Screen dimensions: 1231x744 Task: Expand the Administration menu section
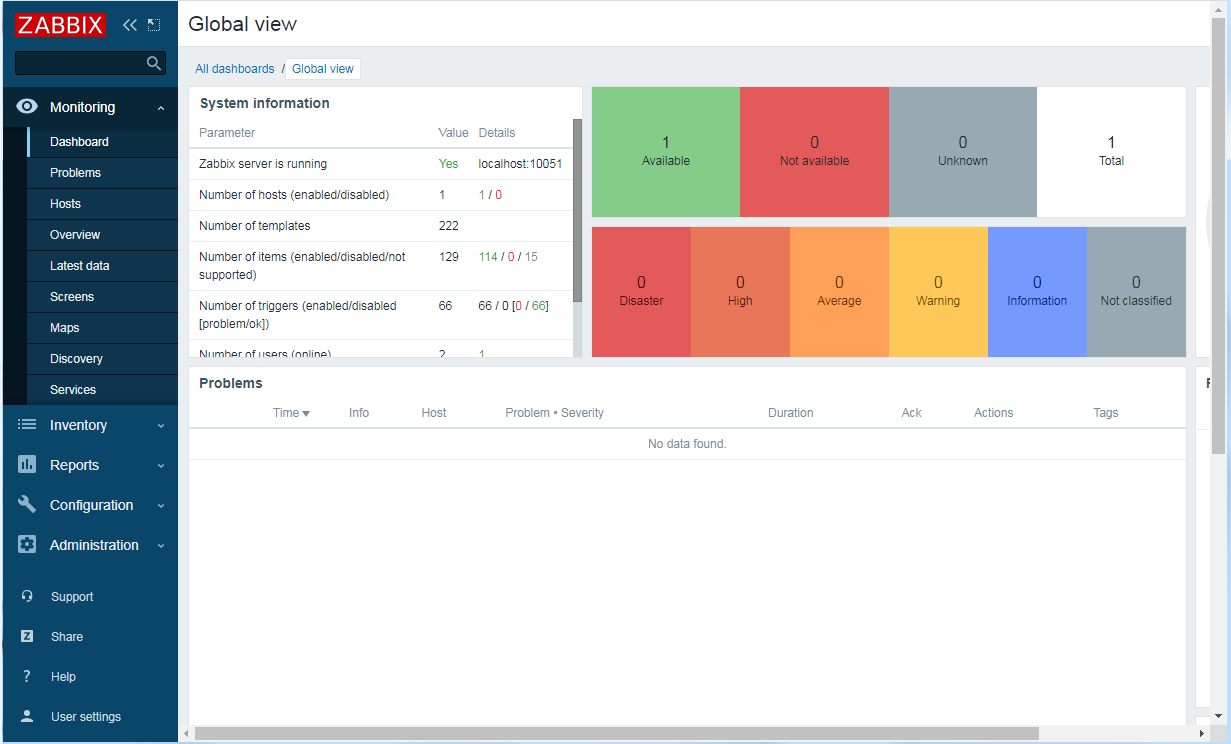click(161, 546)
